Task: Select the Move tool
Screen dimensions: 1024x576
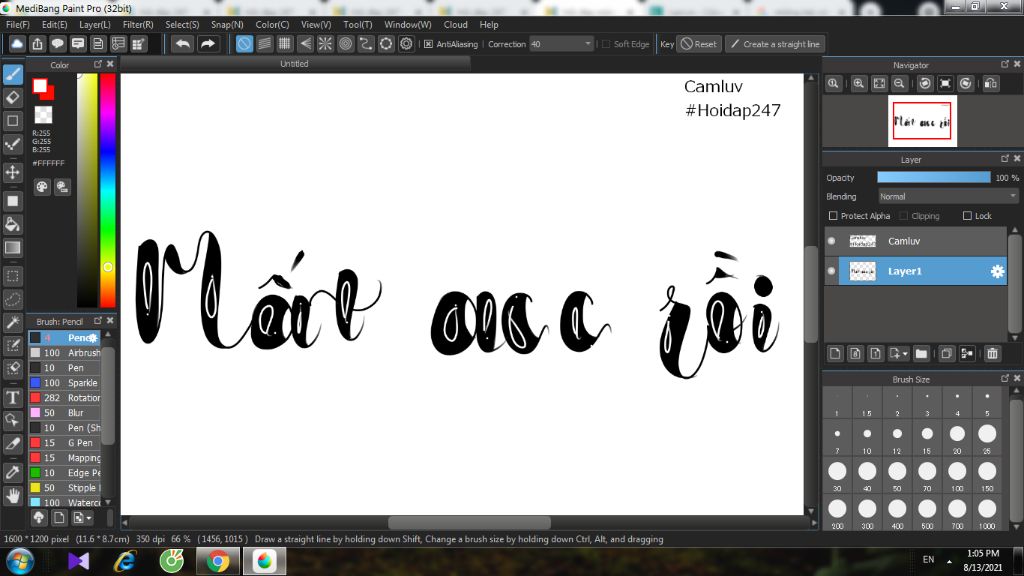Action: [13, 172]
